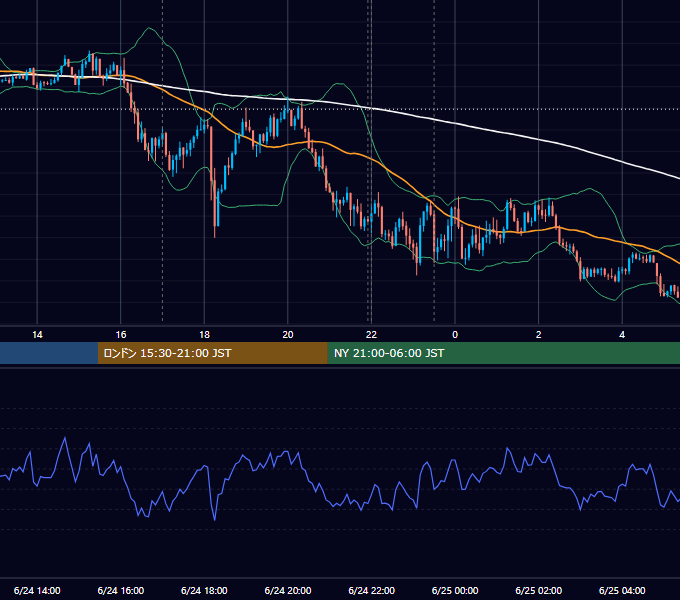The height and width of the screenshot is (600, 680).
Task: Click the 22 hour axis label
Action: (371, 335)
